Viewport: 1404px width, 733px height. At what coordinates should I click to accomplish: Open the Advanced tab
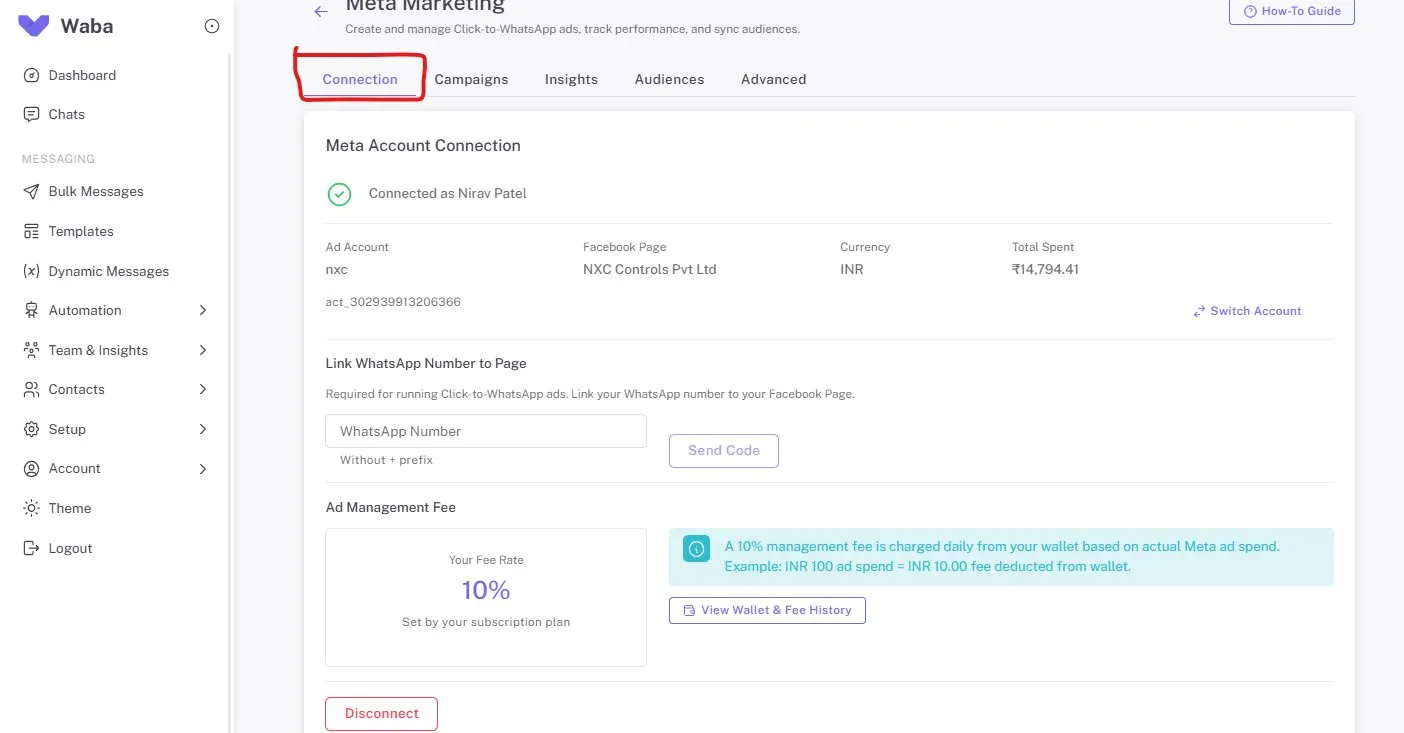coord(773,79)
